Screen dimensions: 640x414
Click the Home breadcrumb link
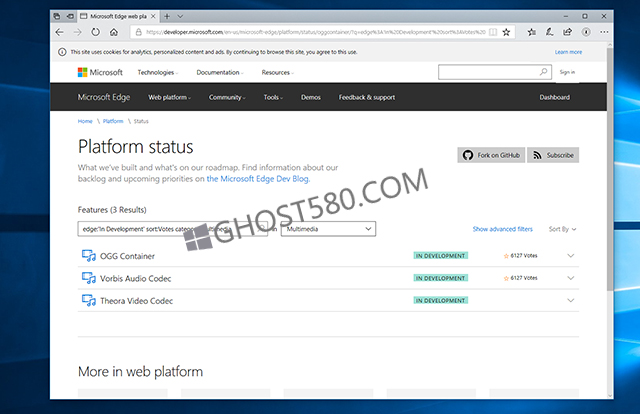(x=85, y=121)
